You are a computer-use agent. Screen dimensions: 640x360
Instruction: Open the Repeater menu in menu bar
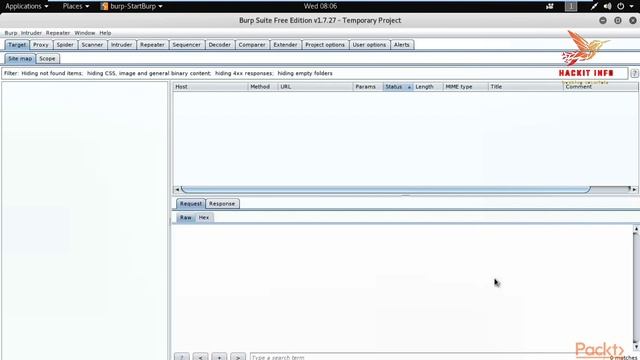(x=58, y=33)
